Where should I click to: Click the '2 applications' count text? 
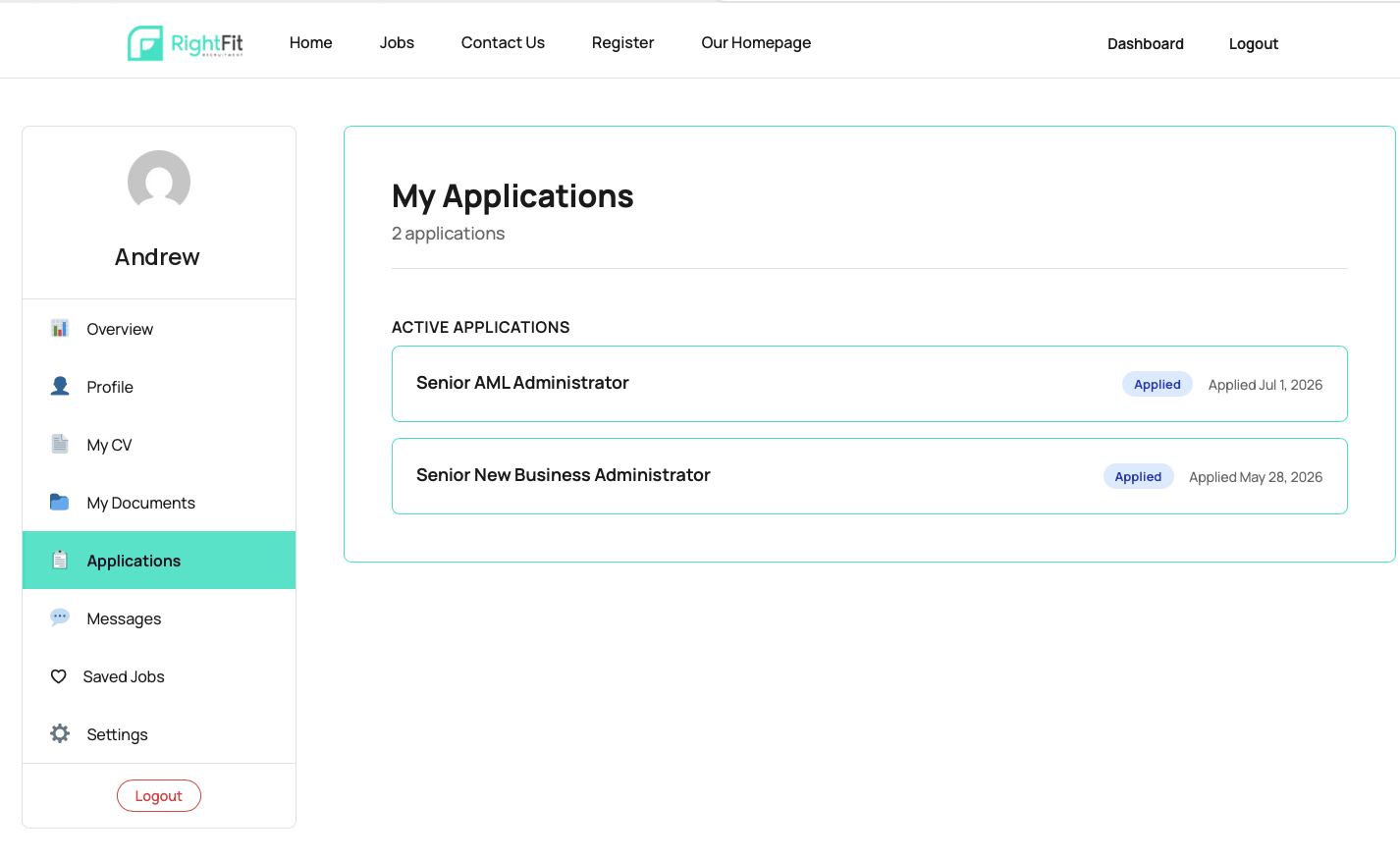(448, 234)
